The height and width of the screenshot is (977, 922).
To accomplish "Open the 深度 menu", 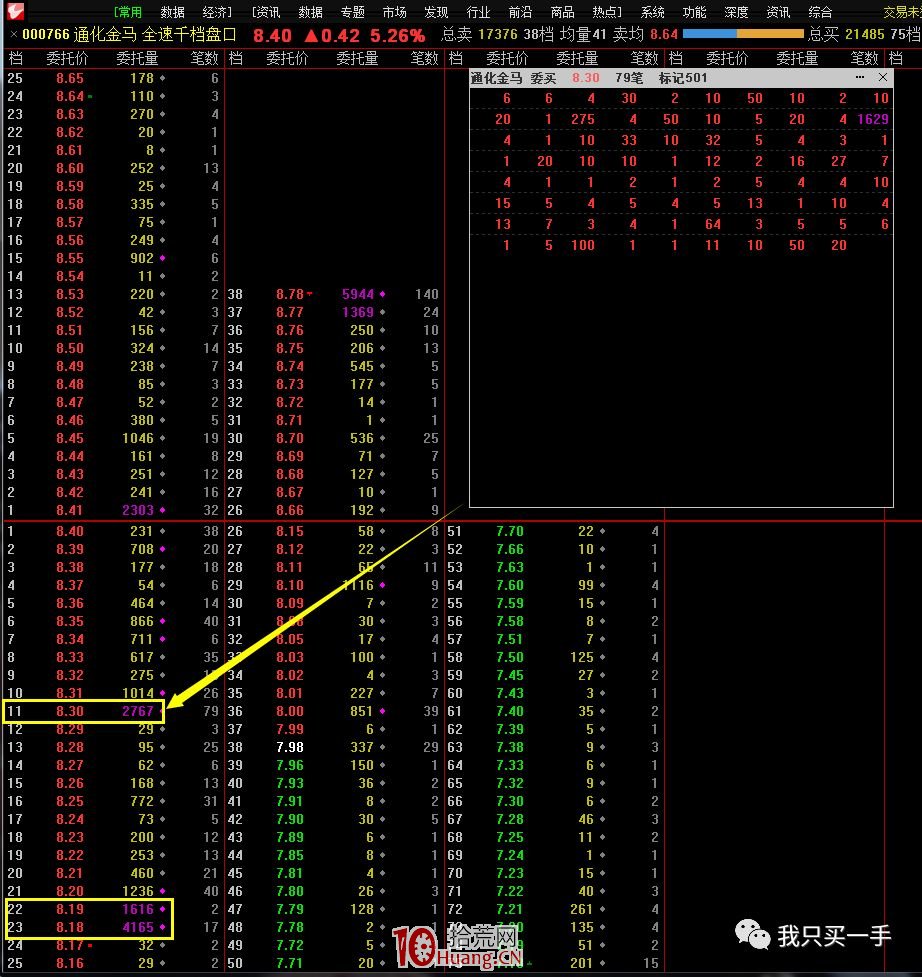I will [x=736, y=12].
